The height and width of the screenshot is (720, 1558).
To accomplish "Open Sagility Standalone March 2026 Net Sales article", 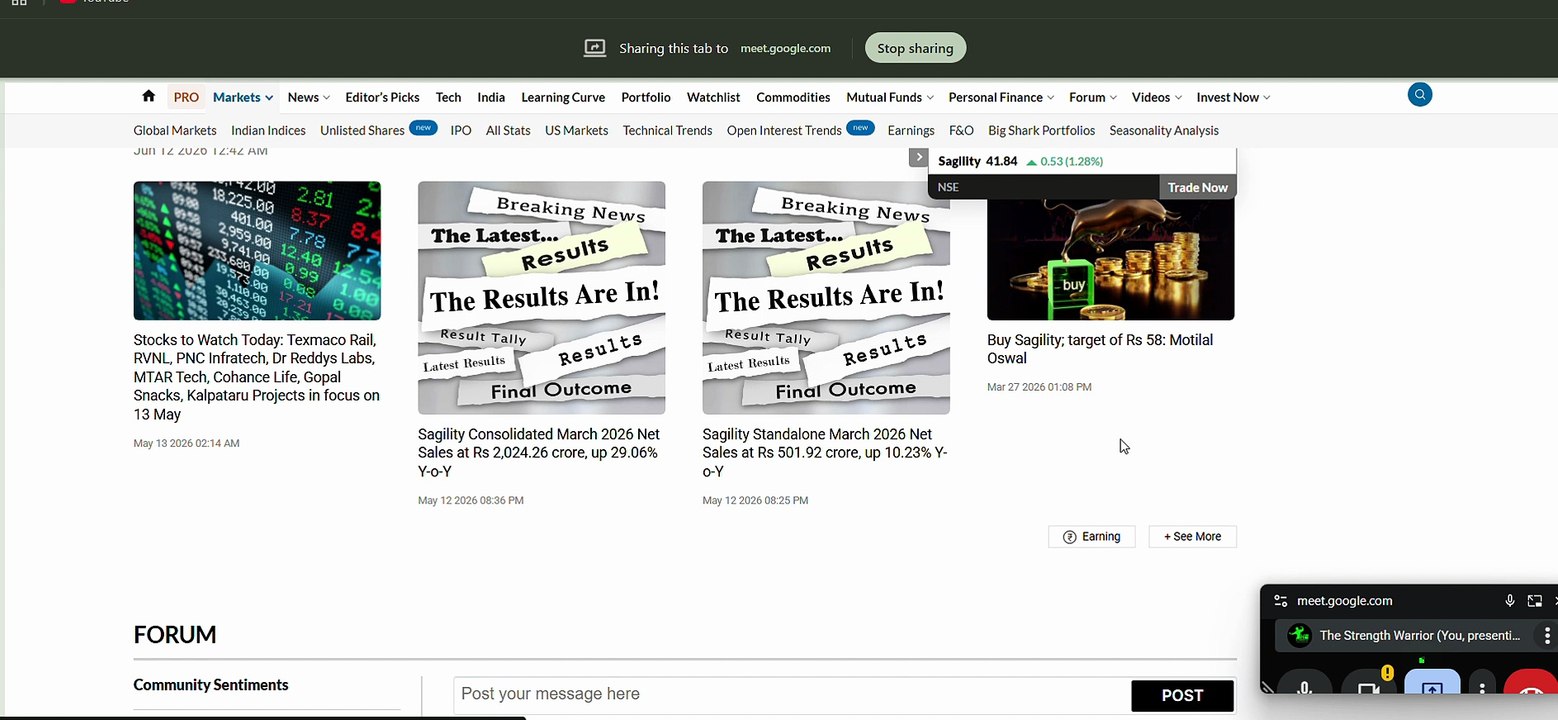I will 825,453.
